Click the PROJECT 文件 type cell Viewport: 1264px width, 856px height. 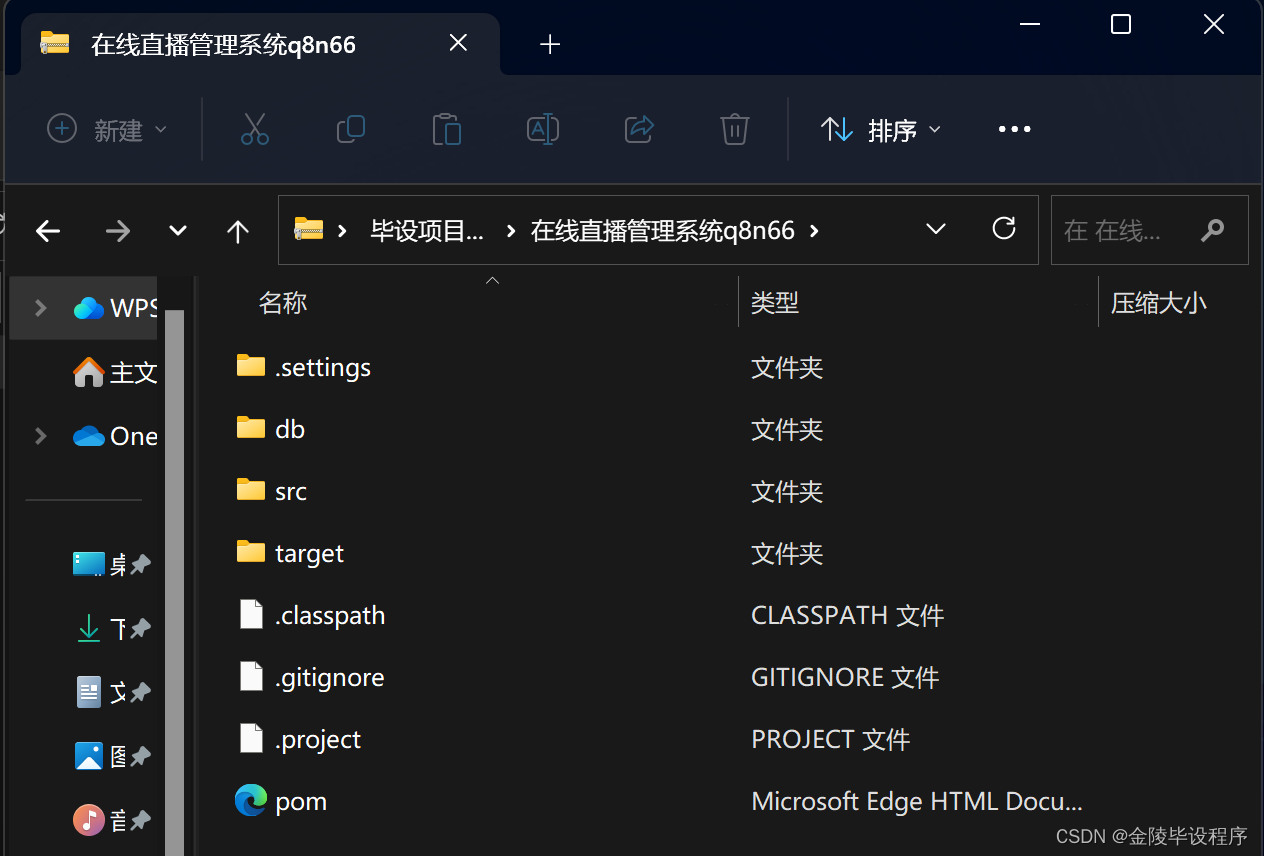830,739
